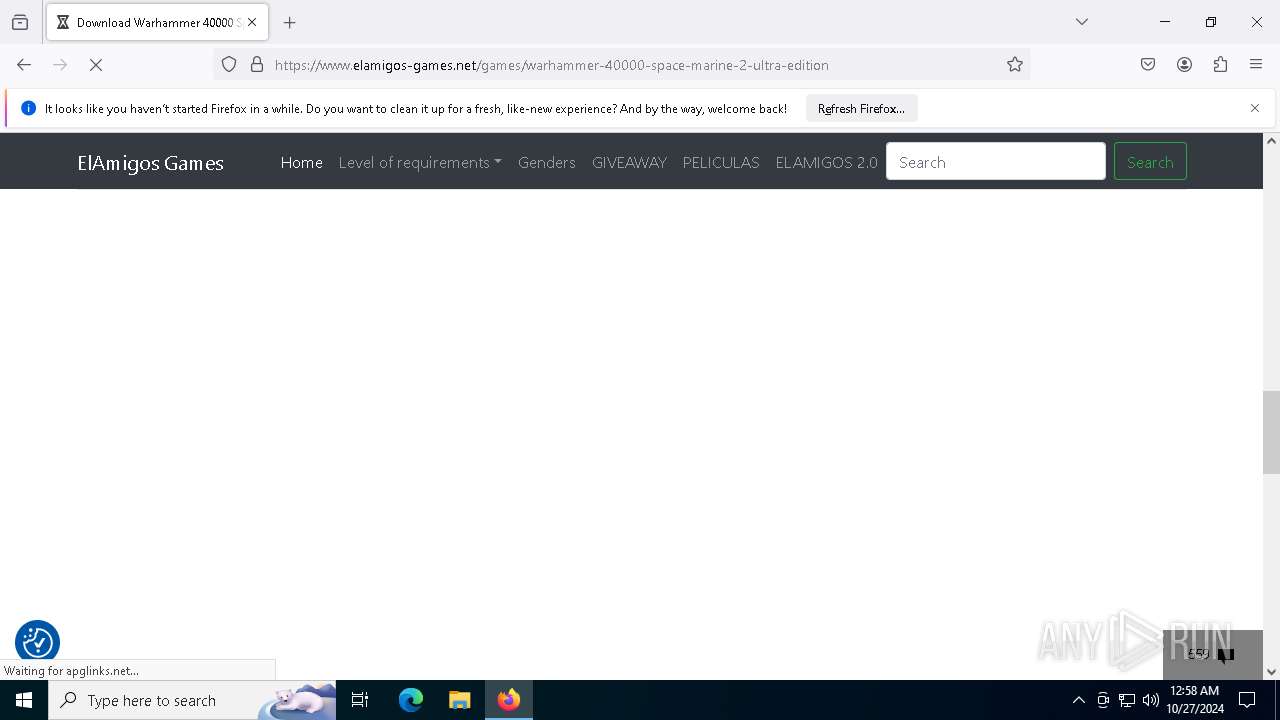Open tracking protection shield panel
Viewport: 1280px width, 720px height.
(229, 64)
